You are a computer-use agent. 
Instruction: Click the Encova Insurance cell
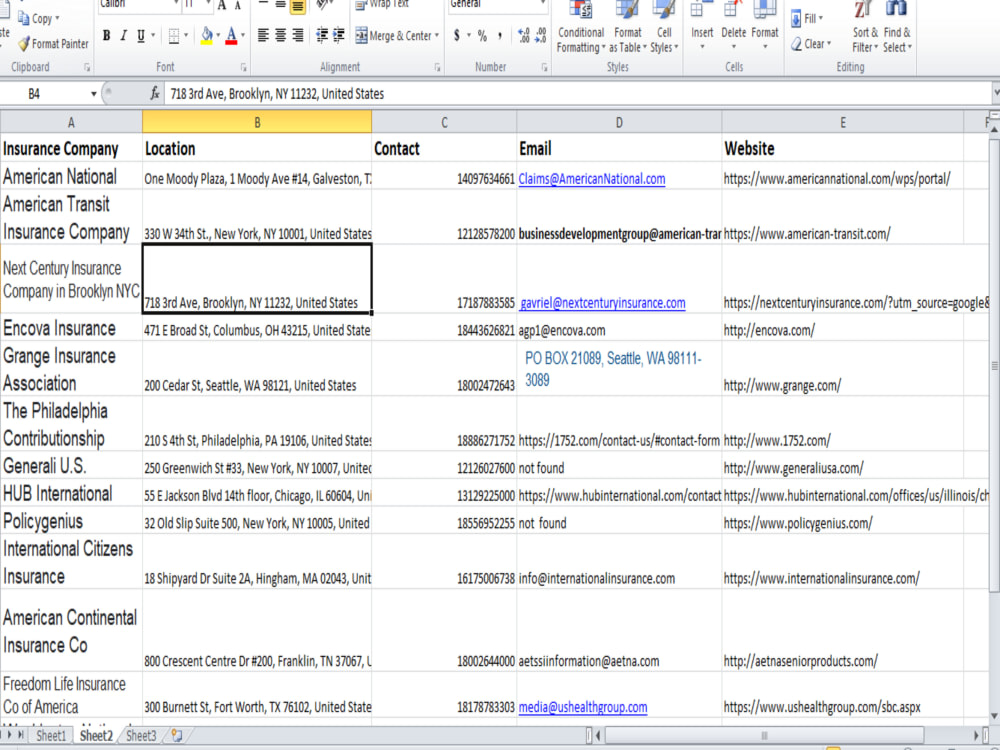coord(71,328)
